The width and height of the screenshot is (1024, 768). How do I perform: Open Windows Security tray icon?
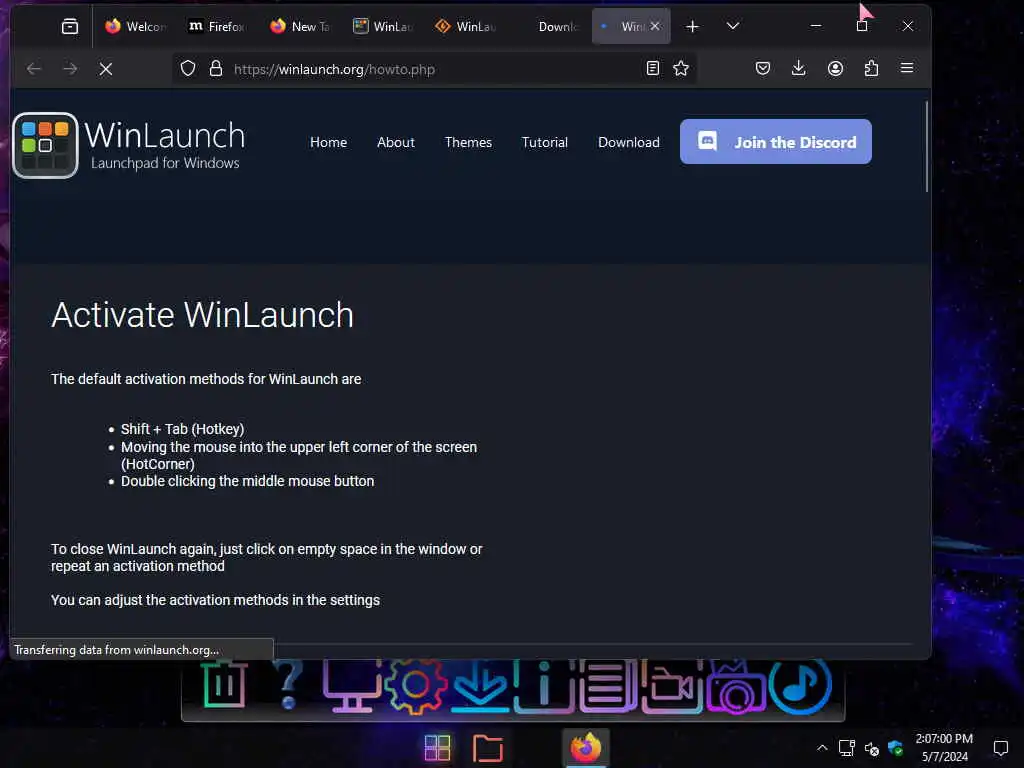point(895,748)
